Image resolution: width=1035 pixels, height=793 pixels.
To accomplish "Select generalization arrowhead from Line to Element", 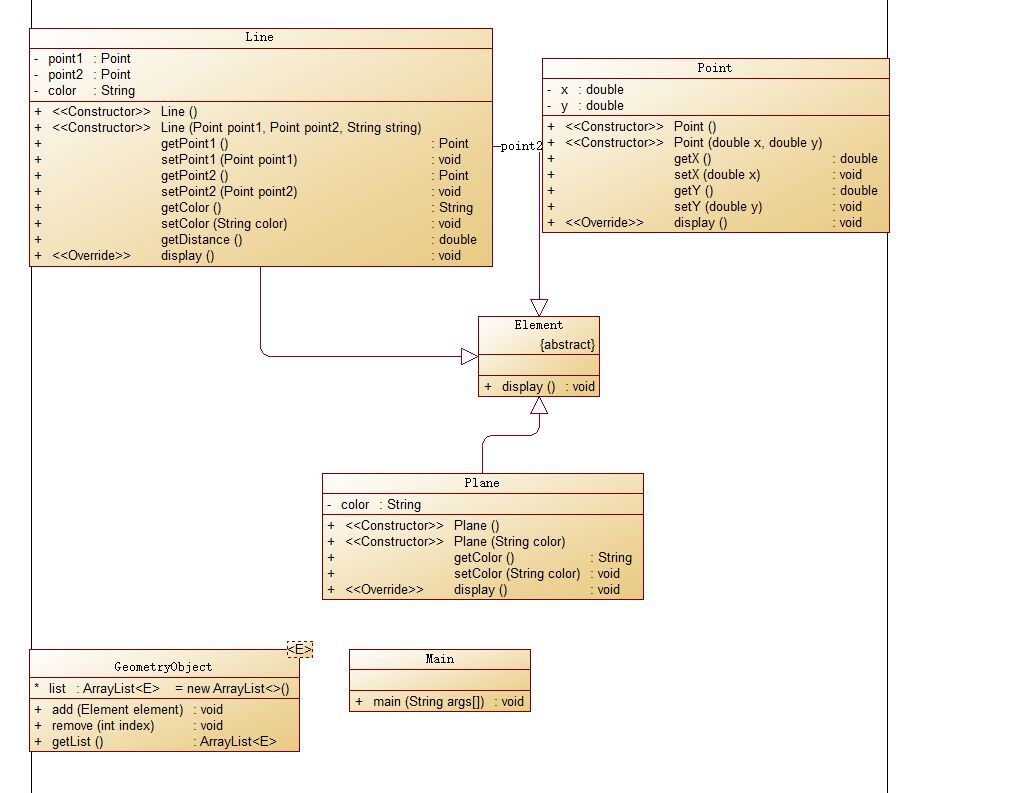I will [469, 357].
